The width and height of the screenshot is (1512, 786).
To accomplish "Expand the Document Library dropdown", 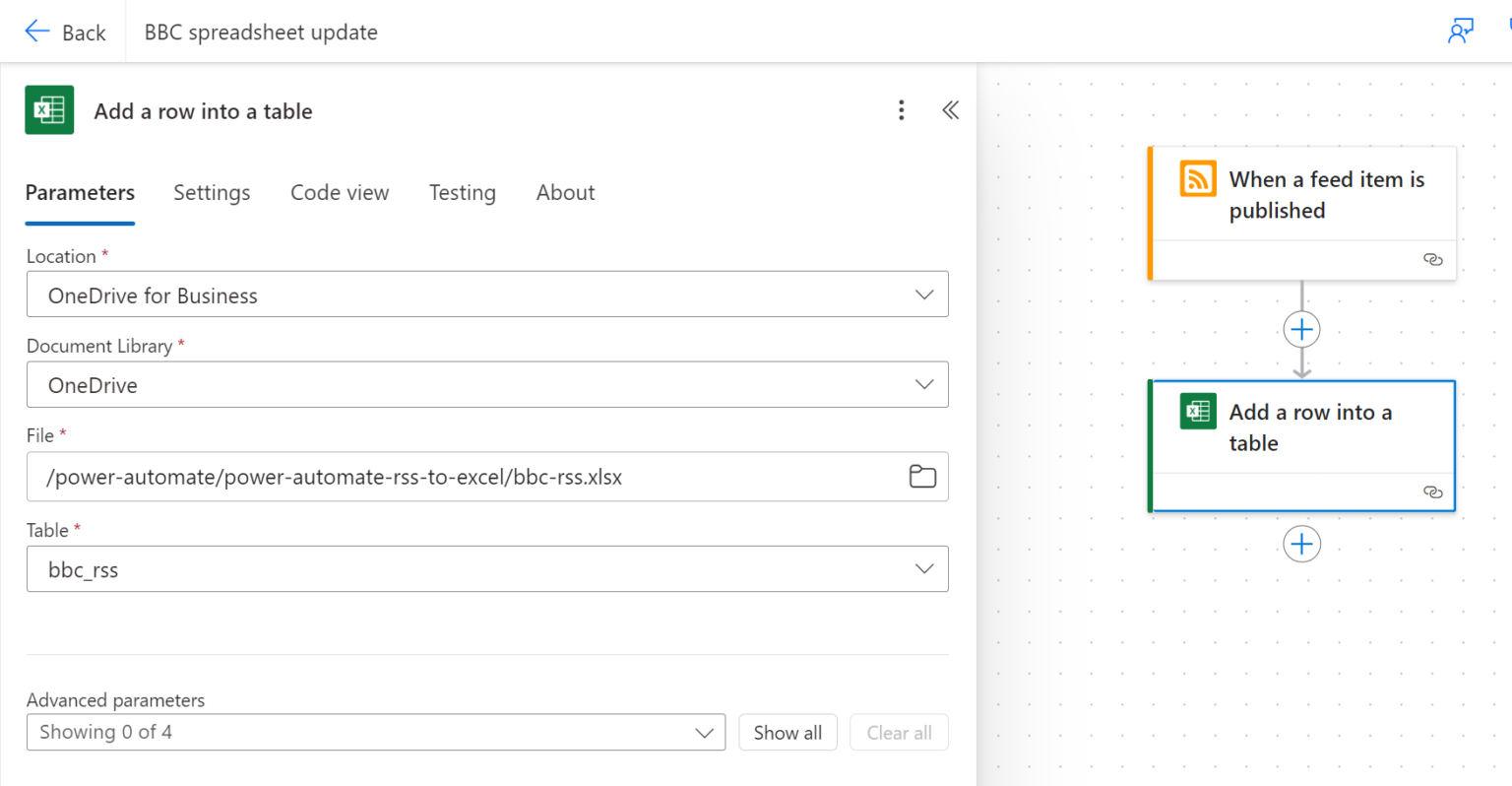I will click(x=487, y=385).
